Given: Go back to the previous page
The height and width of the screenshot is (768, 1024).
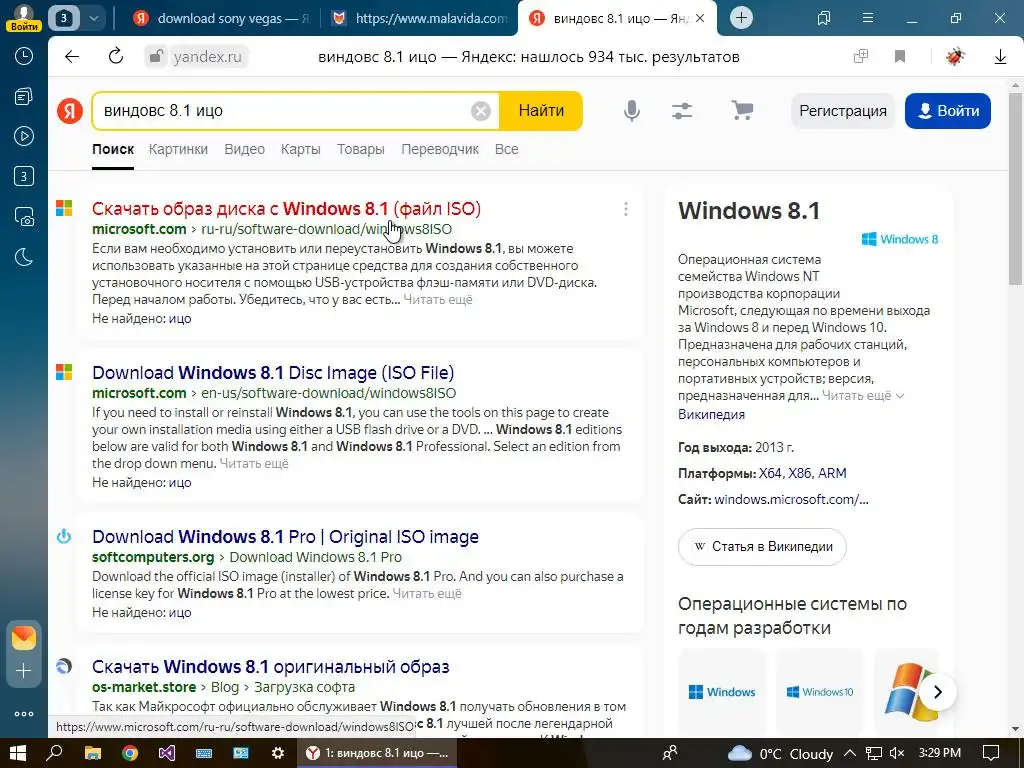Looking at the screenshot, I should tap(72, 57).
